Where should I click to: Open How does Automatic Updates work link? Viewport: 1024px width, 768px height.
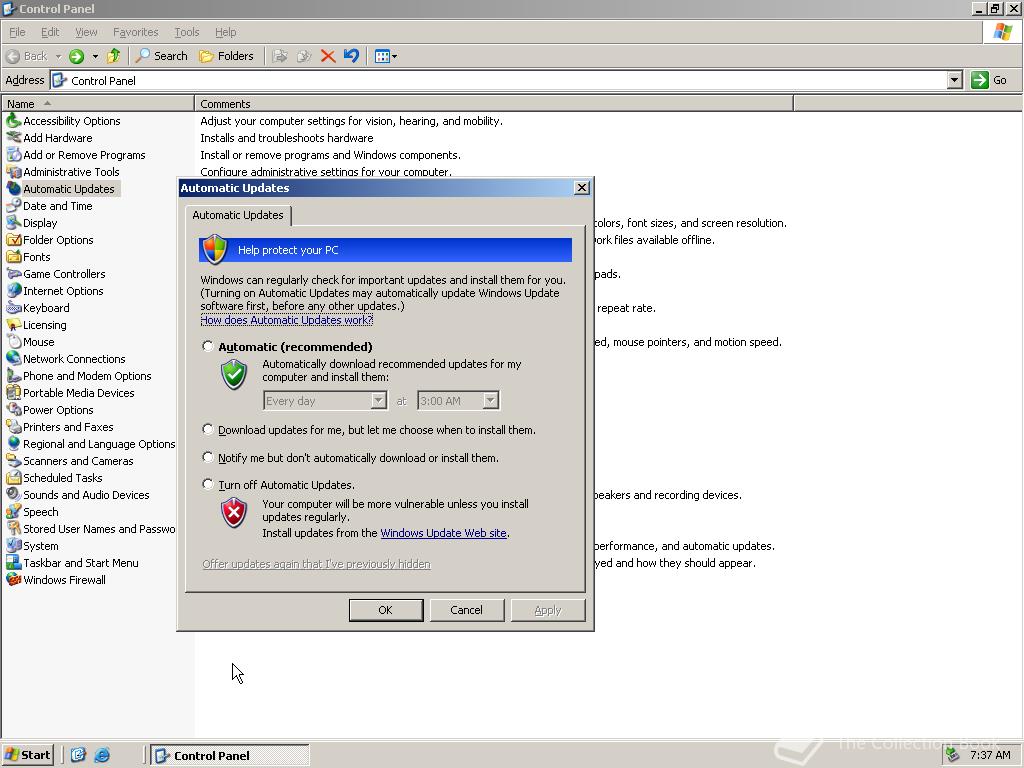pos(287,320)
